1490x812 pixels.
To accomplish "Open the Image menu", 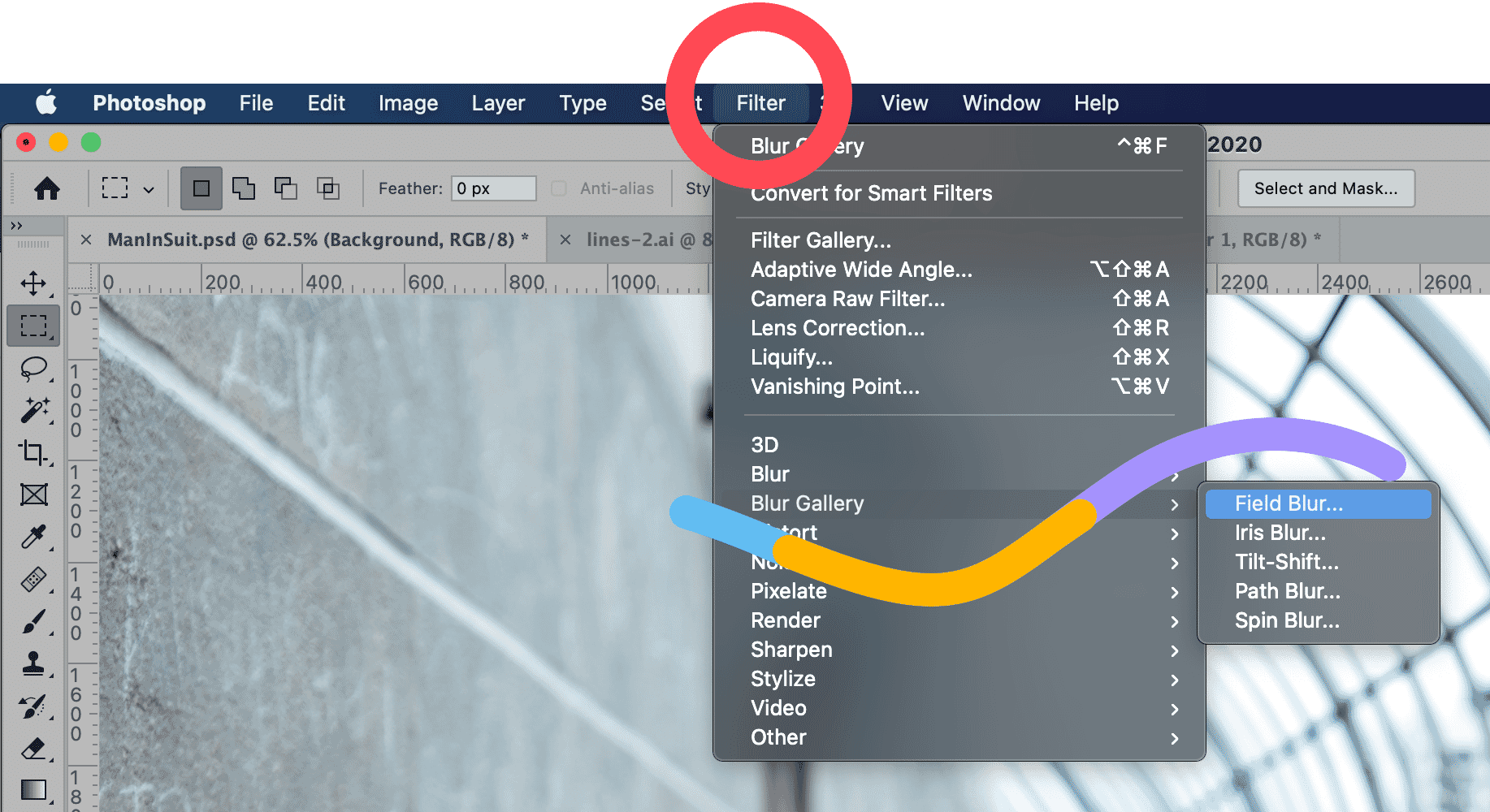I will (x=408, y=103).
